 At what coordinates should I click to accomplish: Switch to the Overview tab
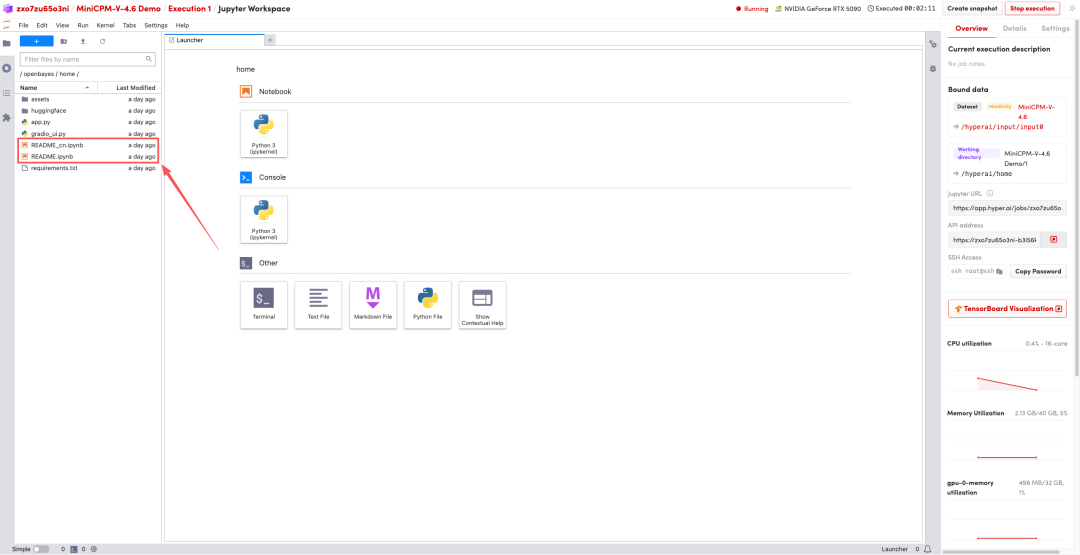click(x=972, y=28)
